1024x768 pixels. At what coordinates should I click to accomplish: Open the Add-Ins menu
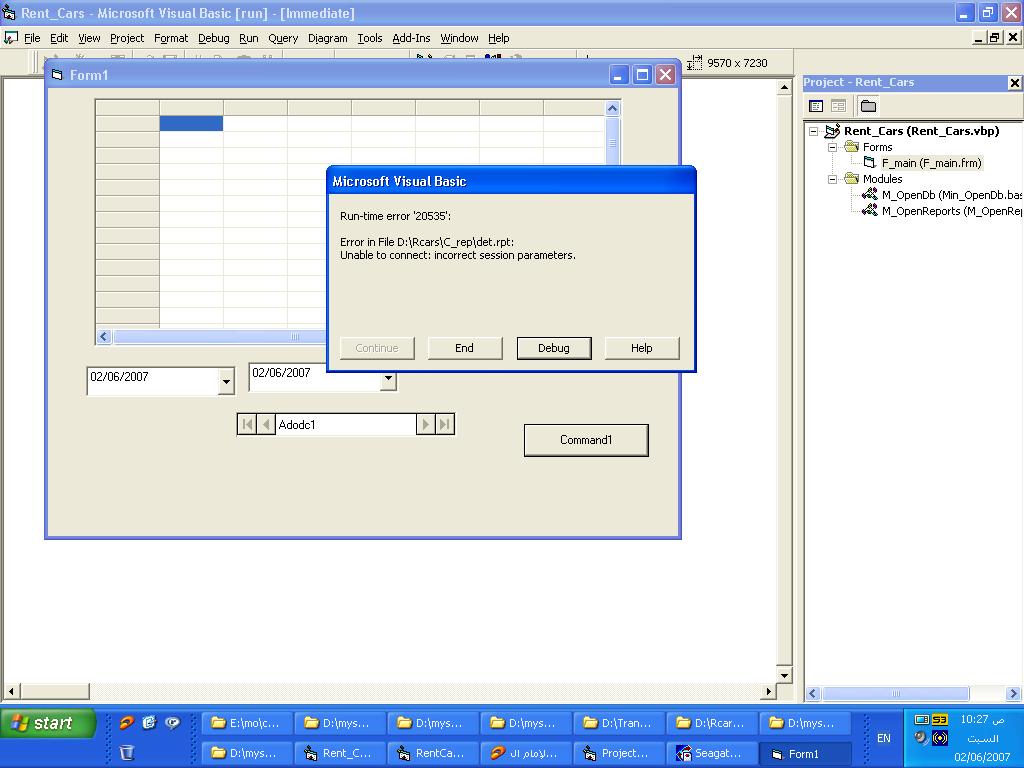[411, 38]
